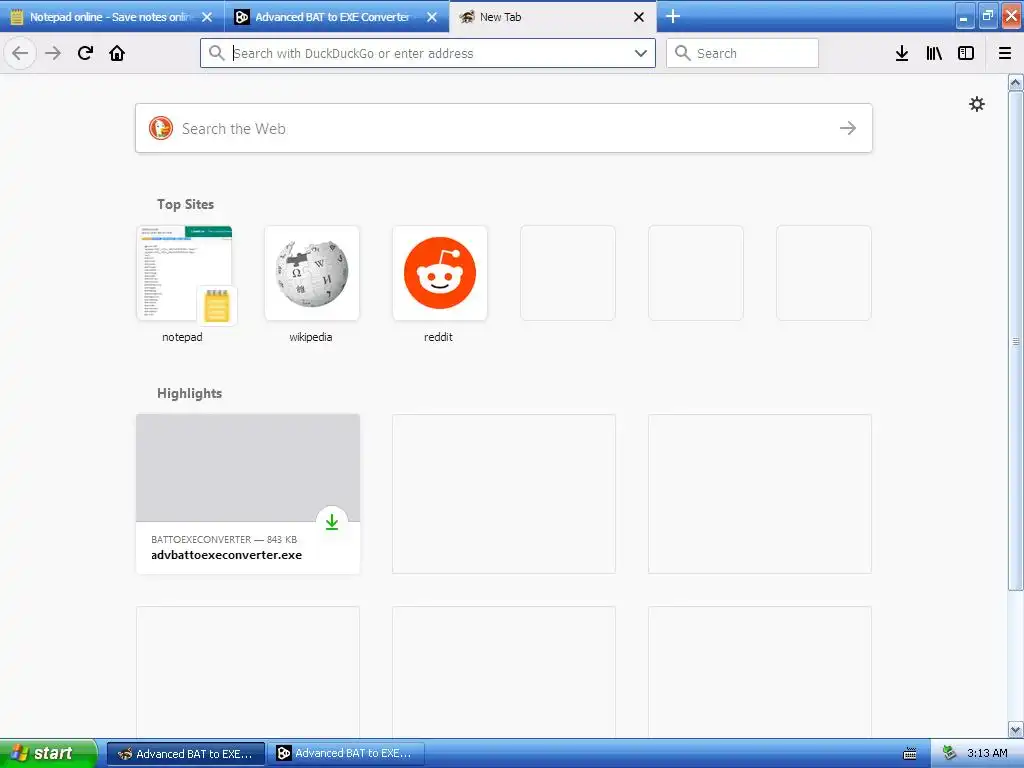
Task: Click the Top Sites heading
Action: pos(185,204)
